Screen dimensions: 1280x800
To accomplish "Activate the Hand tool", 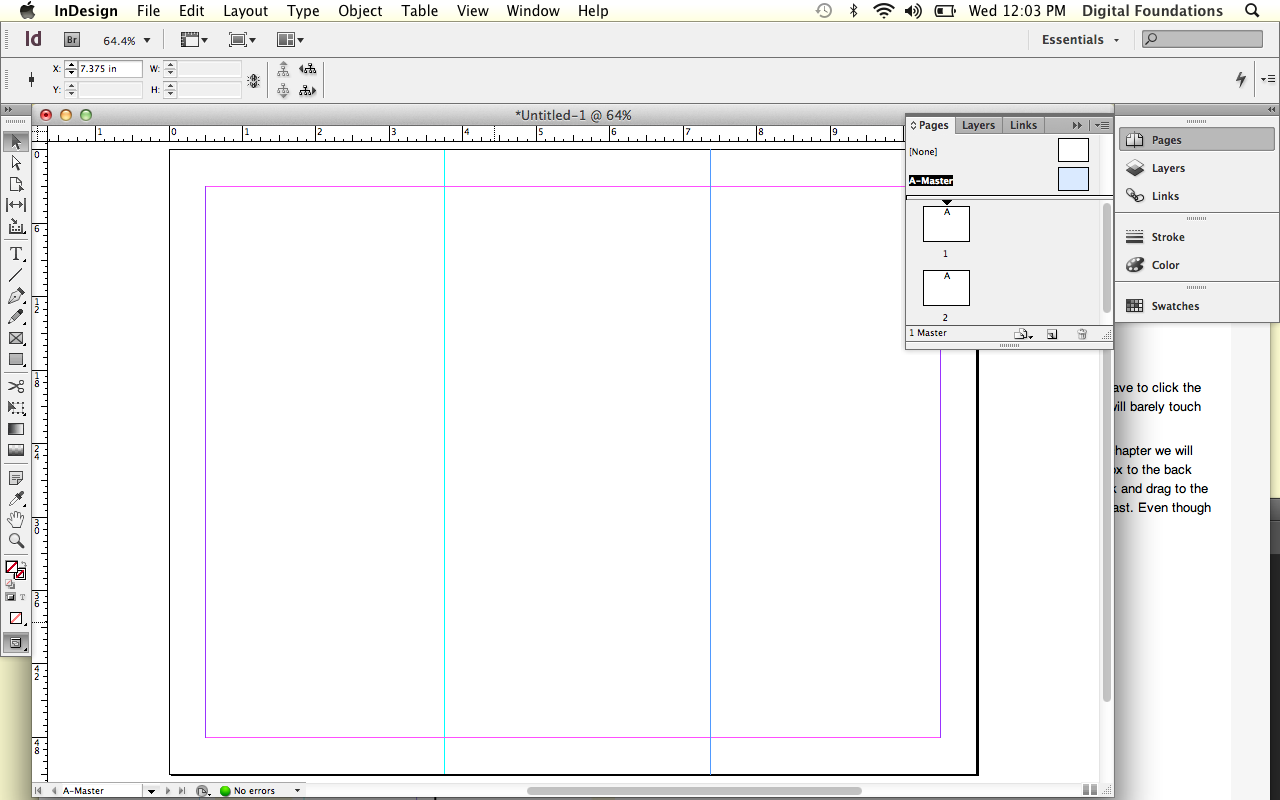I will [x=16, y=520].
